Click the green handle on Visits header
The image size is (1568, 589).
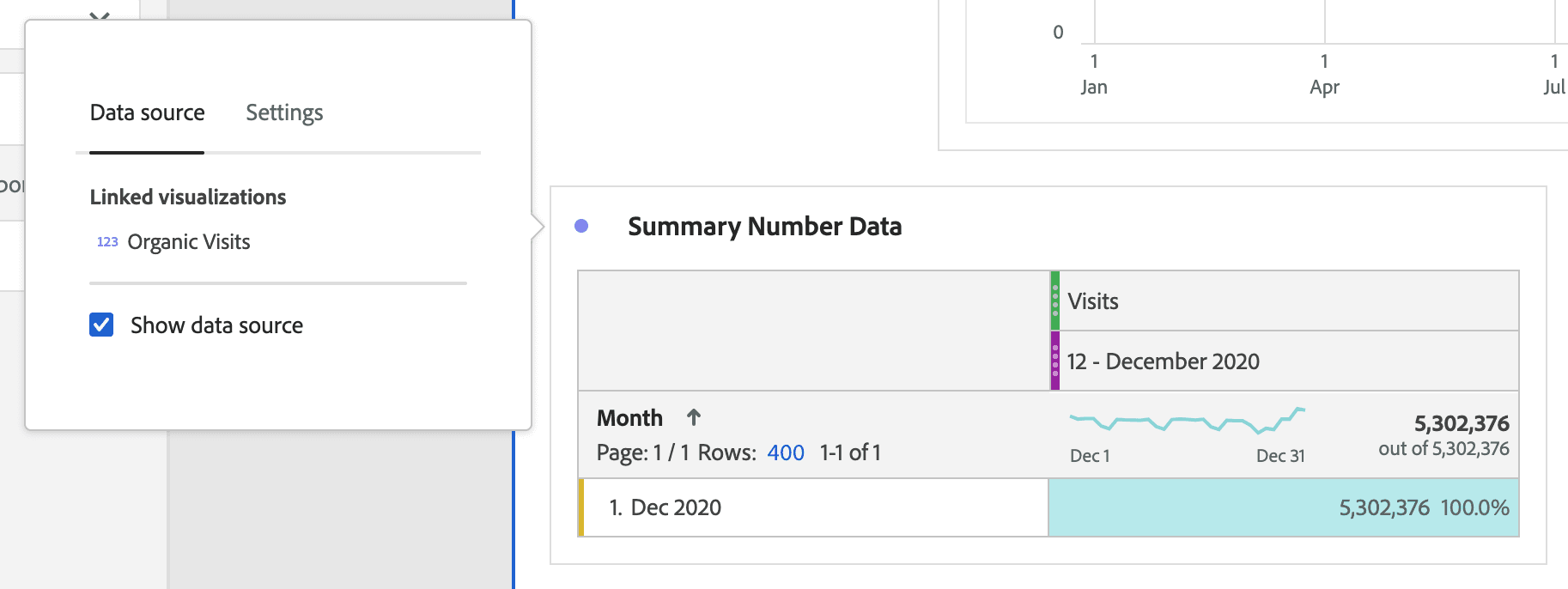1055,301
